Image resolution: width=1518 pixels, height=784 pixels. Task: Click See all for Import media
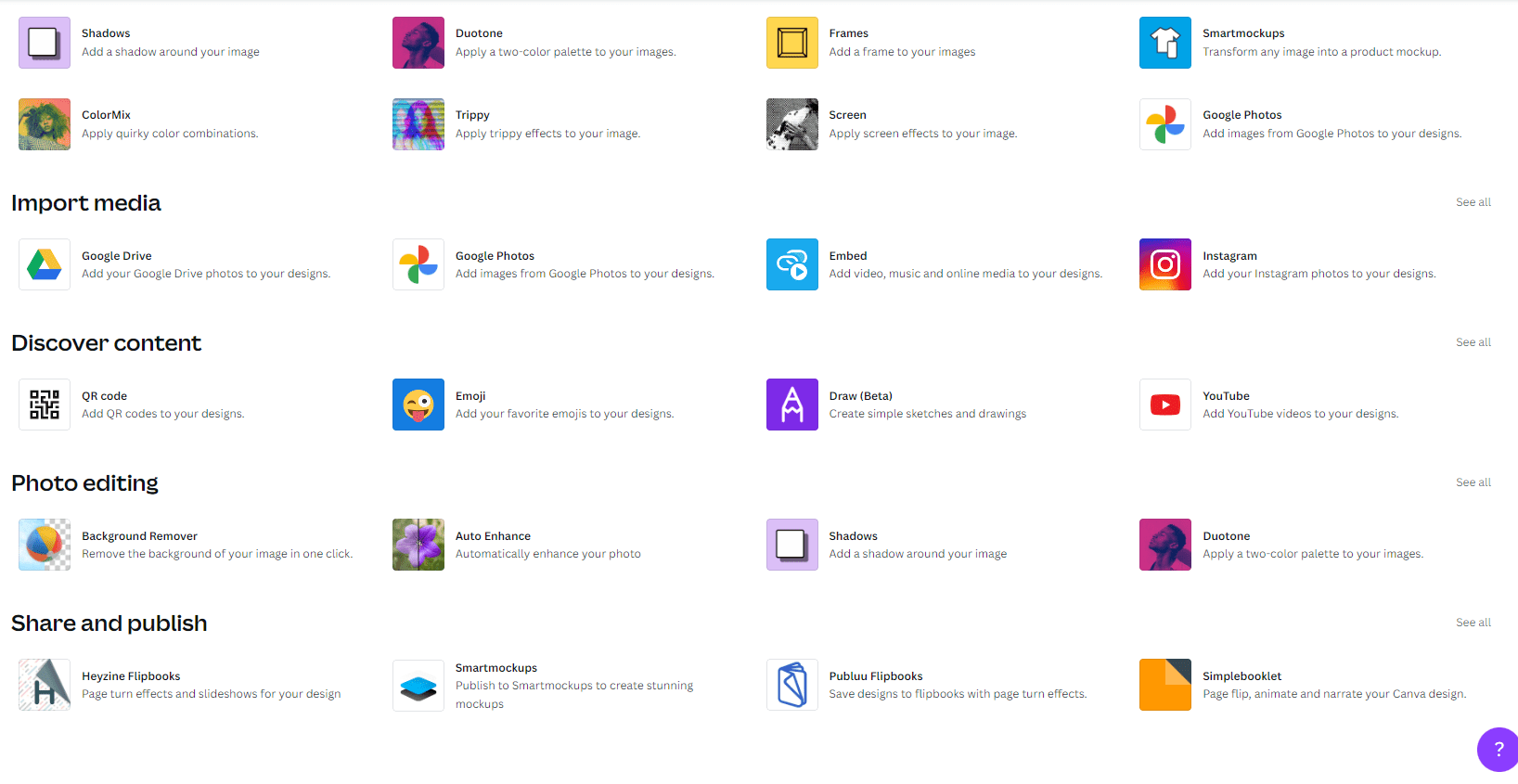pos(1473,202)
